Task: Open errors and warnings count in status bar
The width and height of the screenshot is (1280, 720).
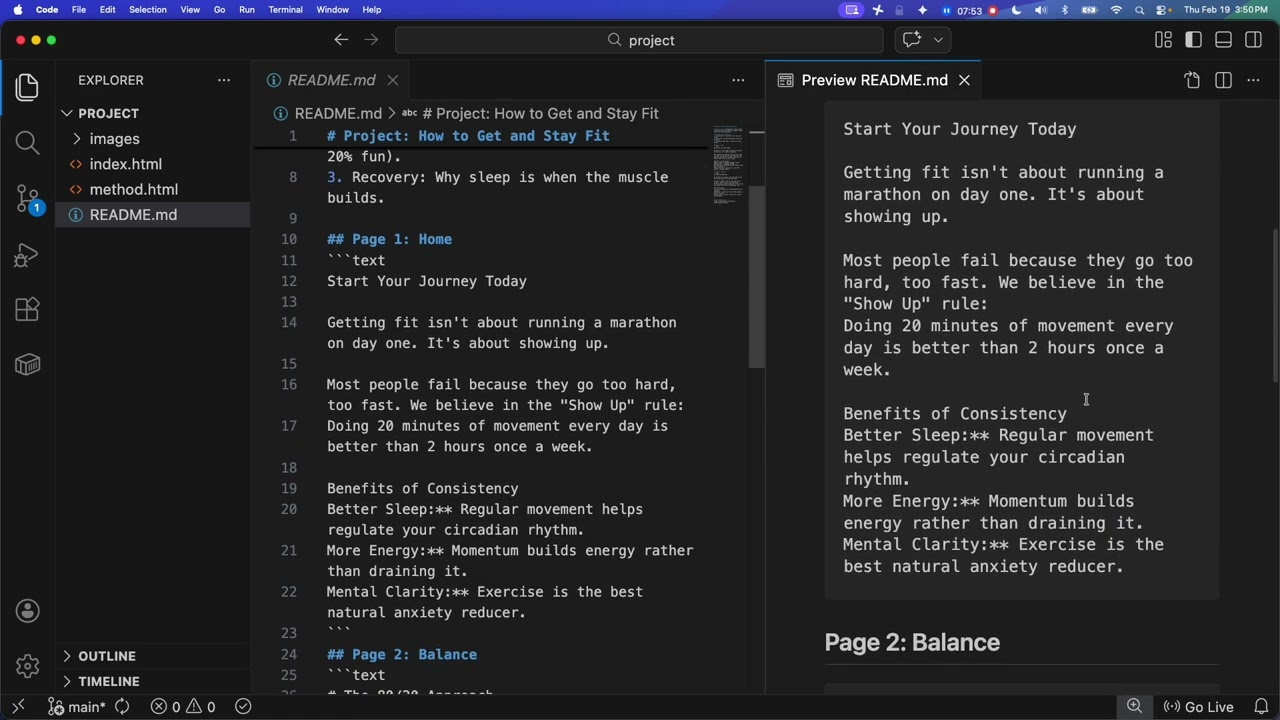Action: coord(183,707)
